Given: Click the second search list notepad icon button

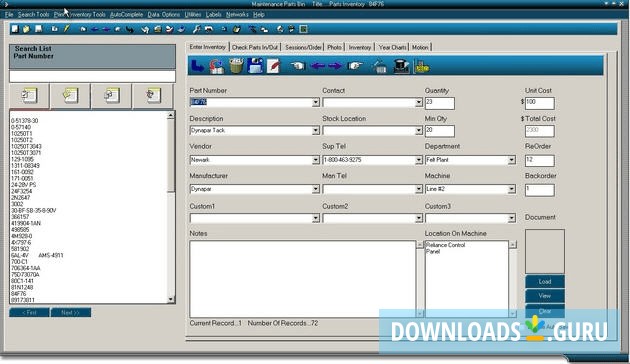Looking at the screenshot, I should pyautogui.click(x=70, y=96).
